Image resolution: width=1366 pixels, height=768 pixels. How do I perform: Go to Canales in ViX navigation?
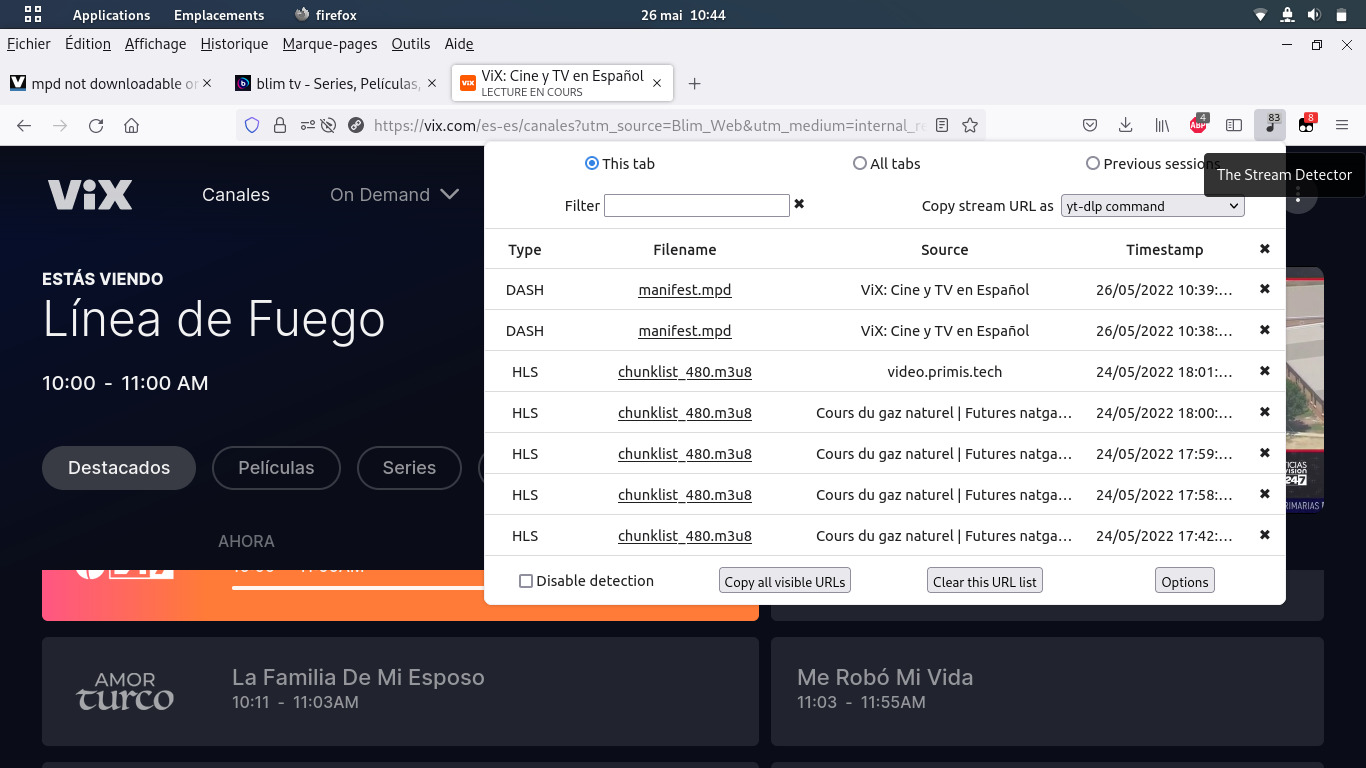coord(236,195)
